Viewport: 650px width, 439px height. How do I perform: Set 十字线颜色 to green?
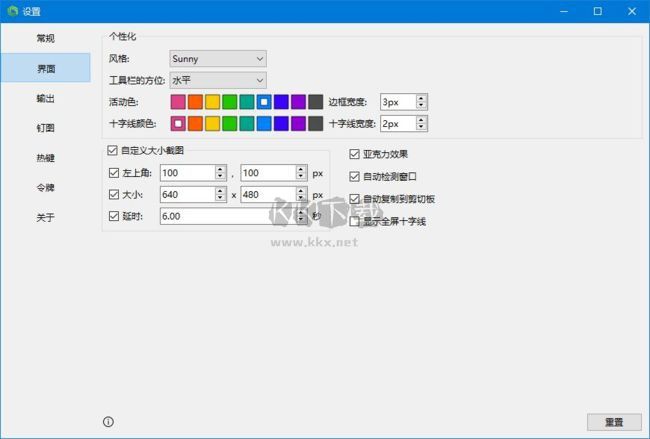point(230,124)
